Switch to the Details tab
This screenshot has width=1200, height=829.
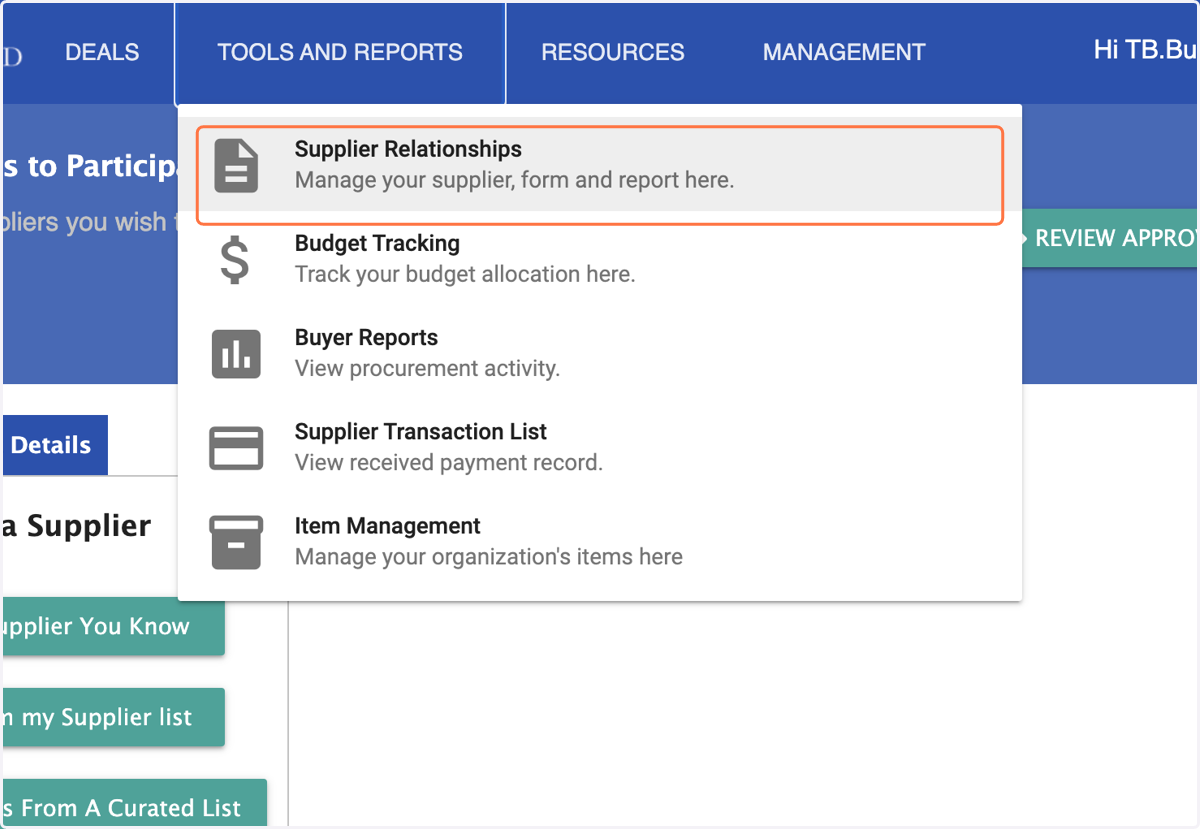click(x=54, y=445)
